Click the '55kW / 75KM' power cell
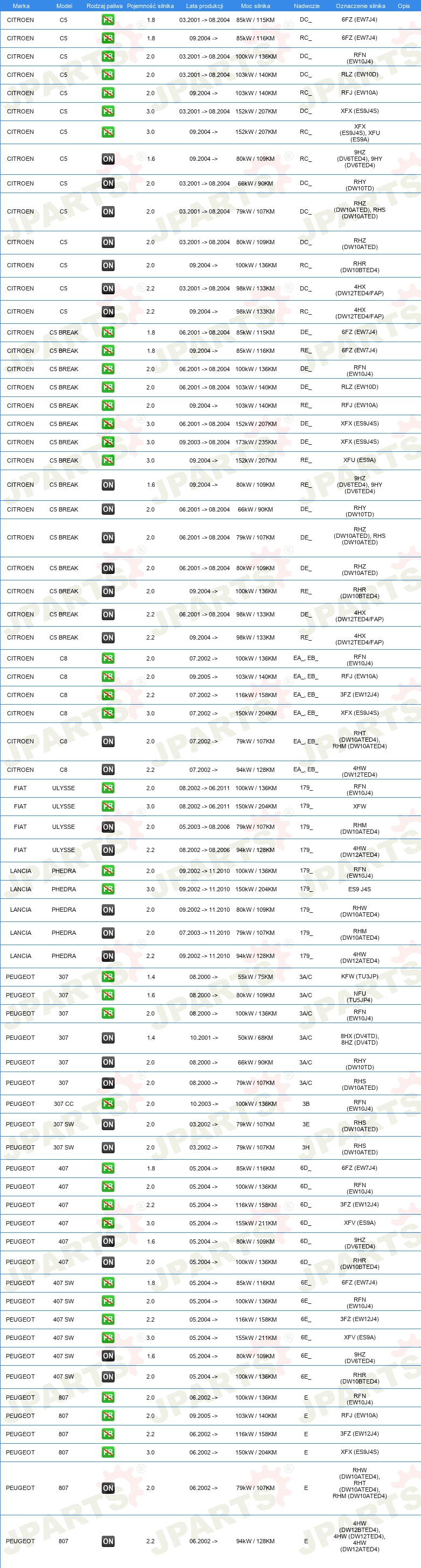The width and height of the screenshot is (421, 1568). click(256, 977)
